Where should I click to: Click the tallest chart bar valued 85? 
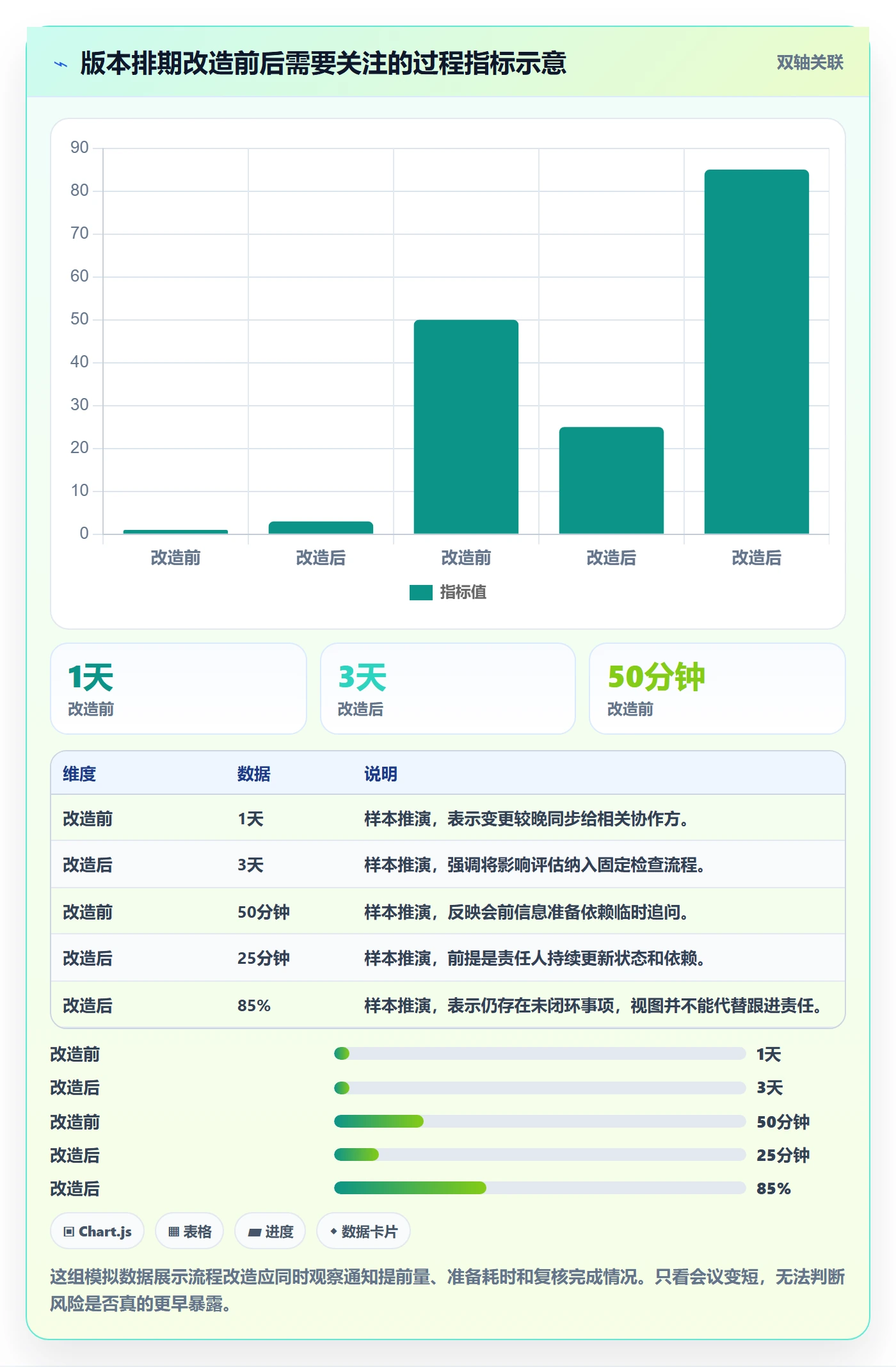point(756,351)
